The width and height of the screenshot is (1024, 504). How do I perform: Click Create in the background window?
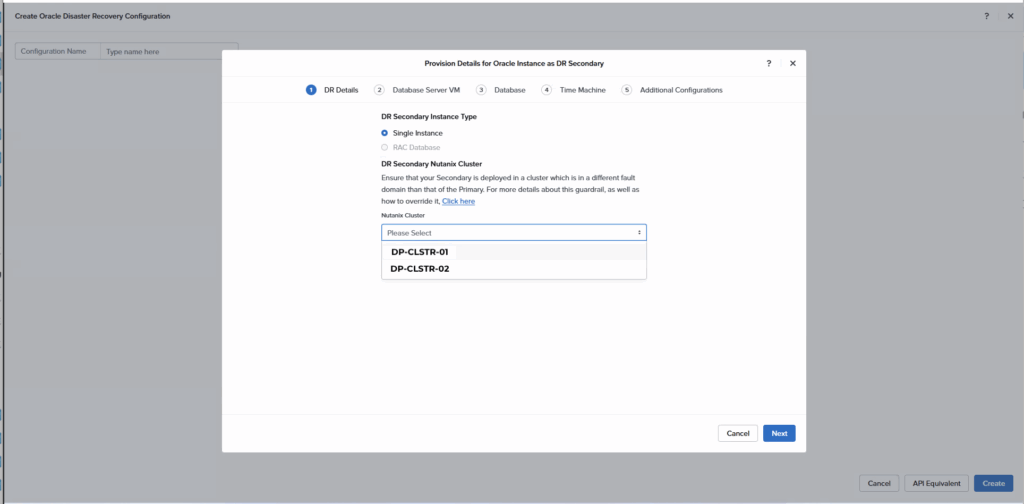coord(993,483)
